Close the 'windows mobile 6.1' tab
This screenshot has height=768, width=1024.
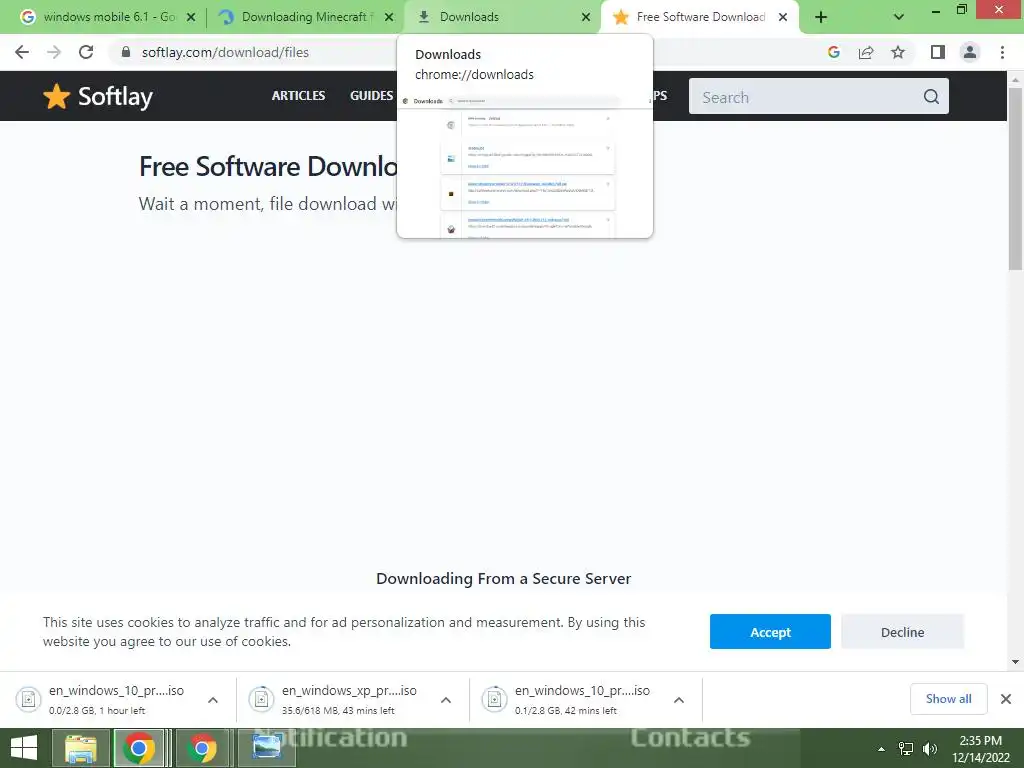(x=191, y=18)
